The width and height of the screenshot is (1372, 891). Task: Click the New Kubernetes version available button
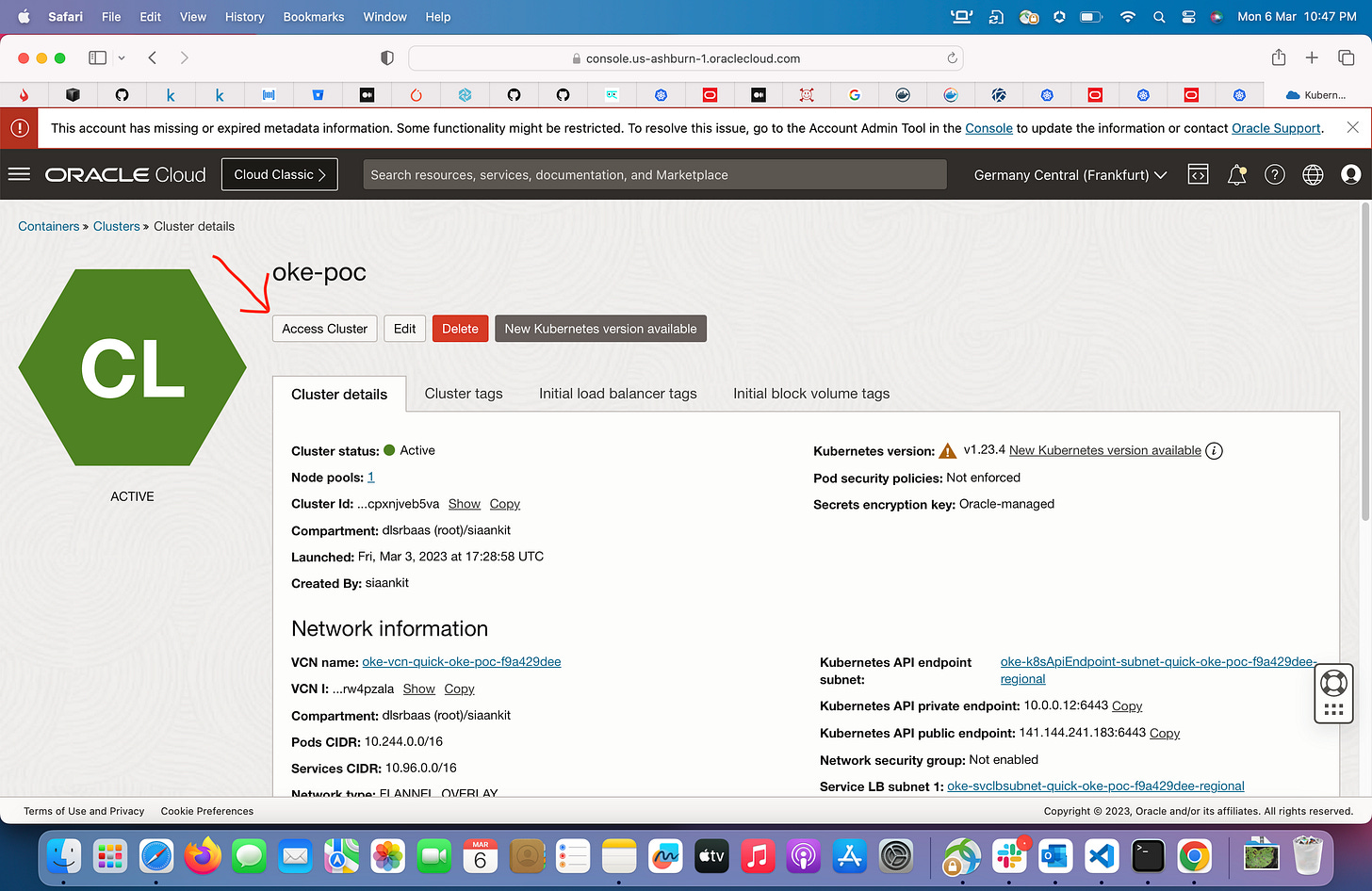(x=601, y=329)
